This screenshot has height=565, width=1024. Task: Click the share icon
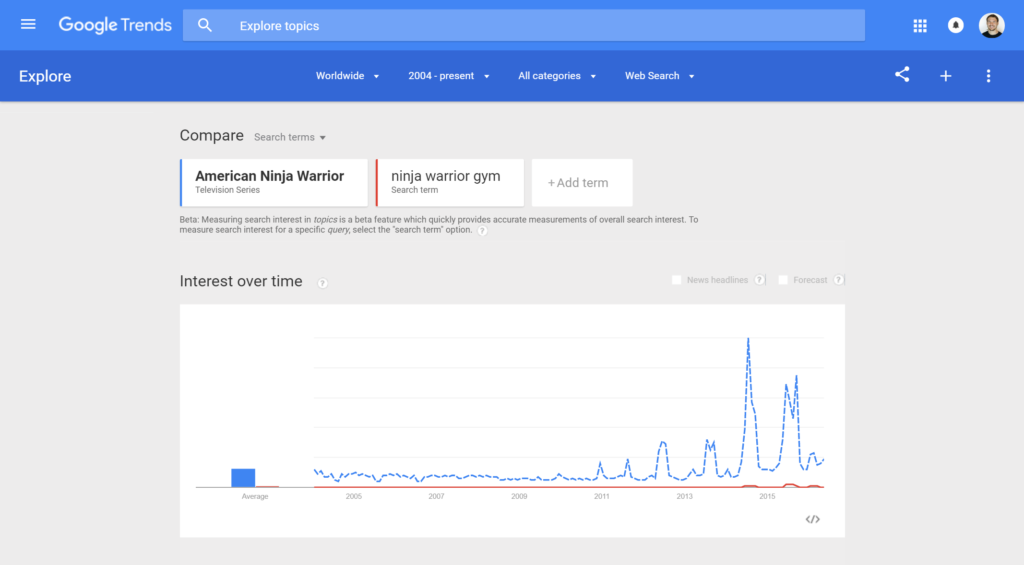pos(902,74)
